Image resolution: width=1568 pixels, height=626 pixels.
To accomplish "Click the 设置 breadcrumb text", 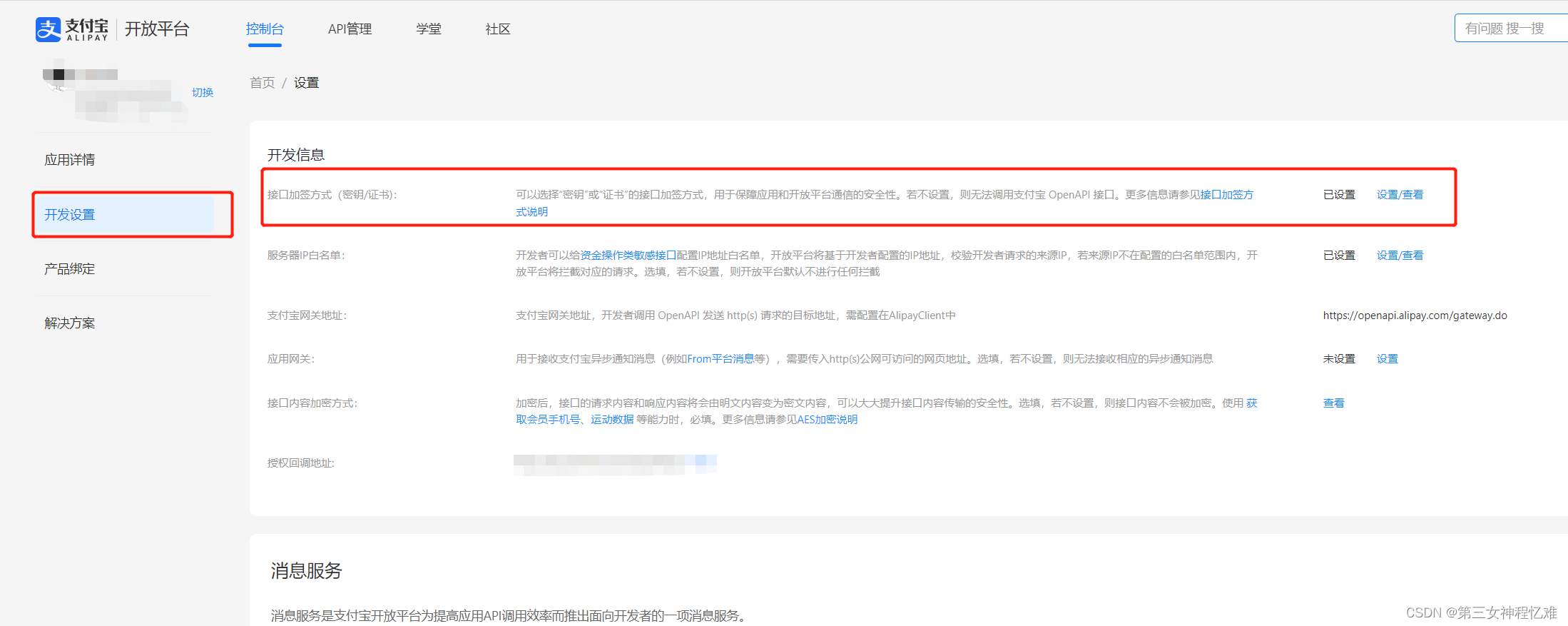I will tap(307, 83).
